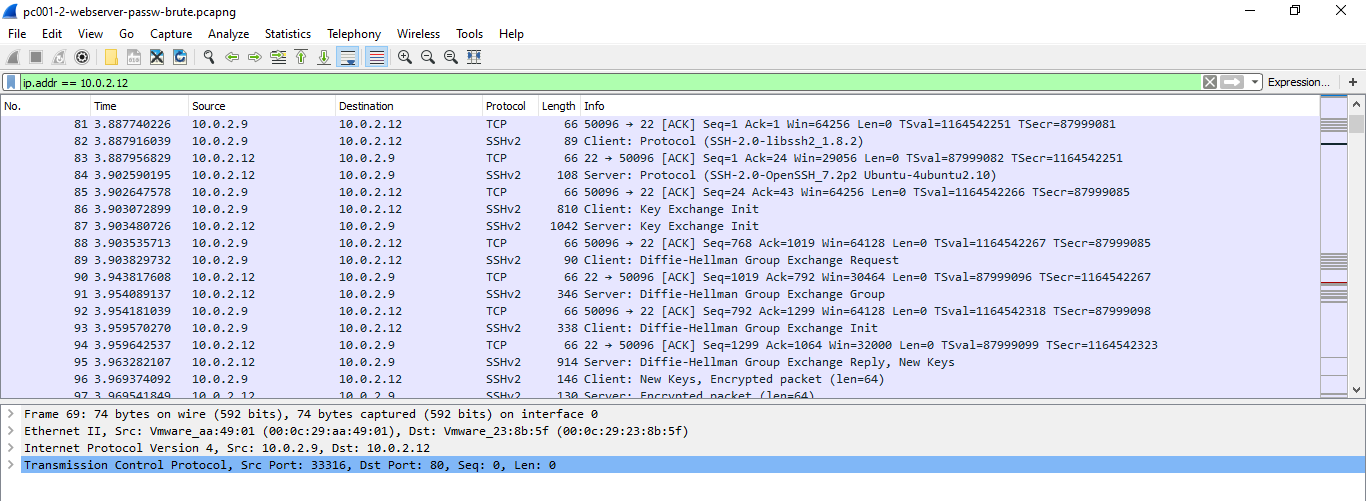This screenshot has width=1366, height=501.
Task: Clear the display filter with X button
Action: click(1210, 82)
